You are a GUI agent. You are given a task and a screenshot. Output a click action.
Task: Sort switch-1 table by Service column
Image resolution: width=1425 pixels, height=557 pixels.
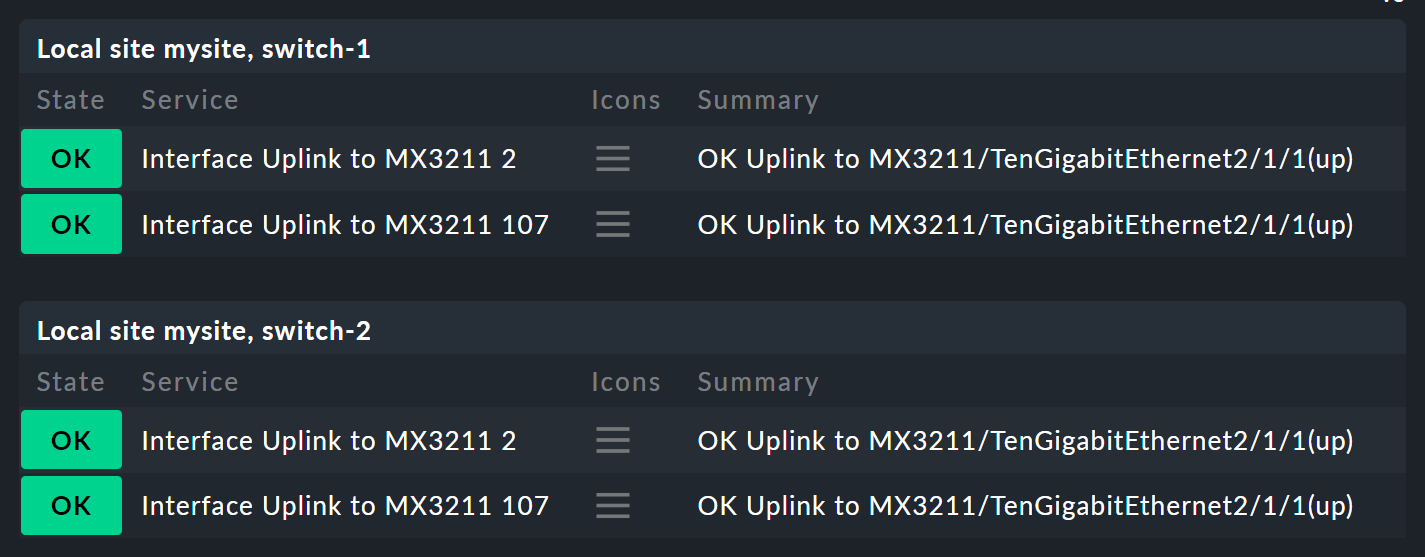click(190, 100)
